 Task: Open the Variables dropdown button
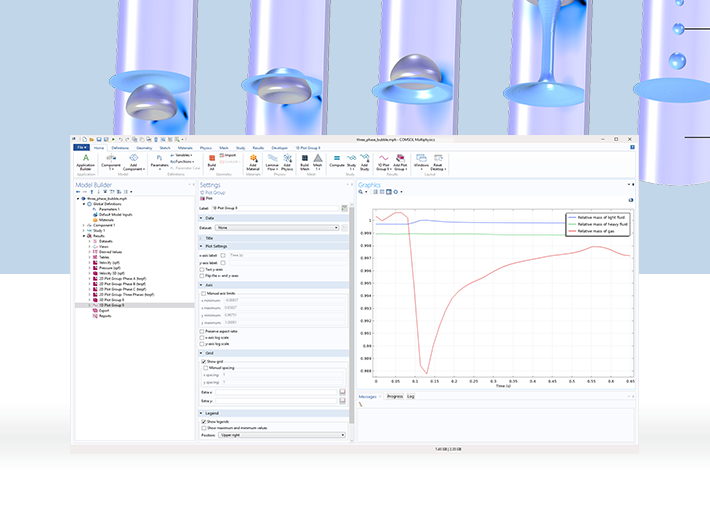tap(181, 155)
